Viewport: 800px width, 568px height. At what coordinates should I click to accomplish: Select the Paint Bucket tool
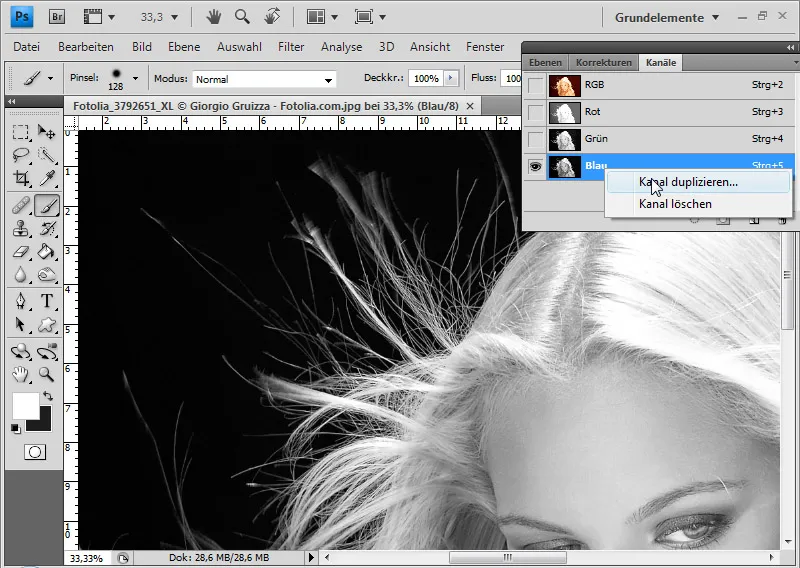tap(46, 252)
